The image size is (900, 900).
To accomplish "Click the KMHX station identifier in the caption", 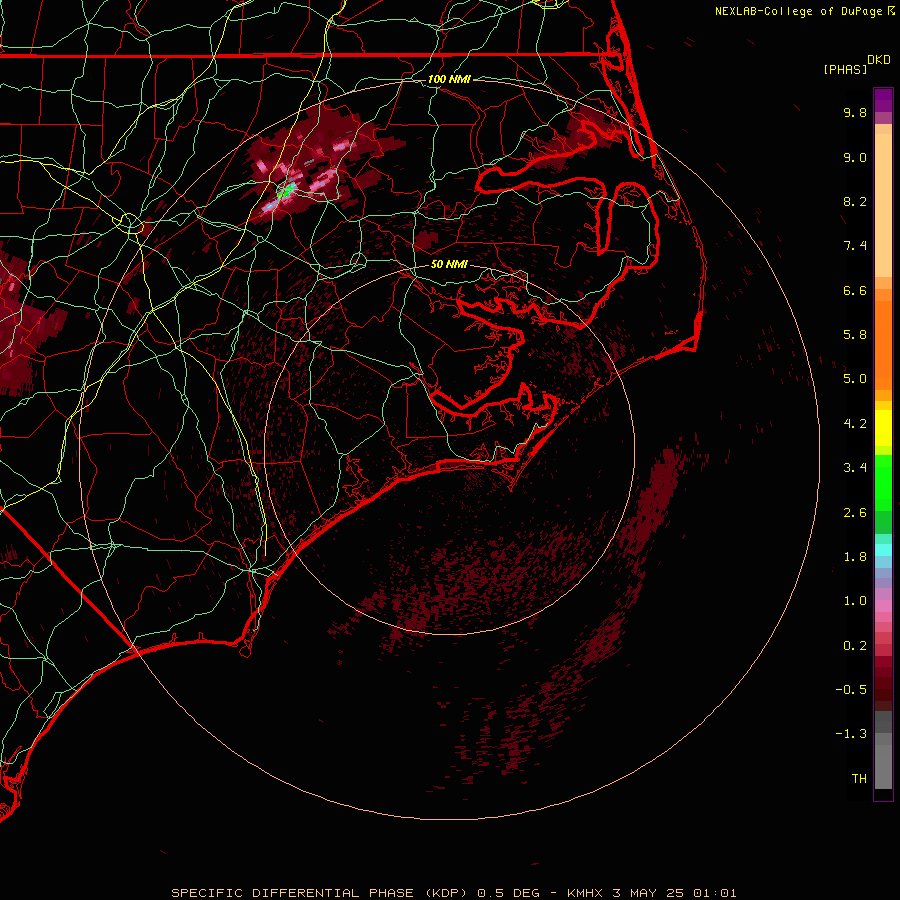I will [585, 893].
